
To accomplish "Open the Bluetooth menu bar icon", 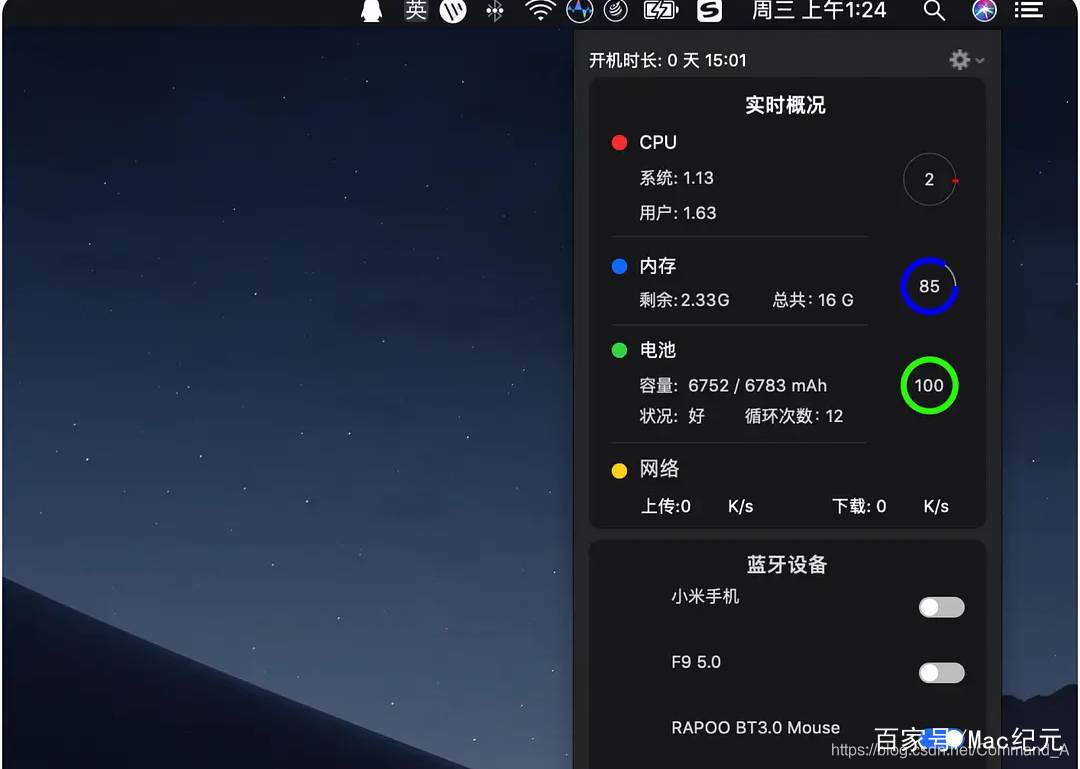I will tap(495, 10).
